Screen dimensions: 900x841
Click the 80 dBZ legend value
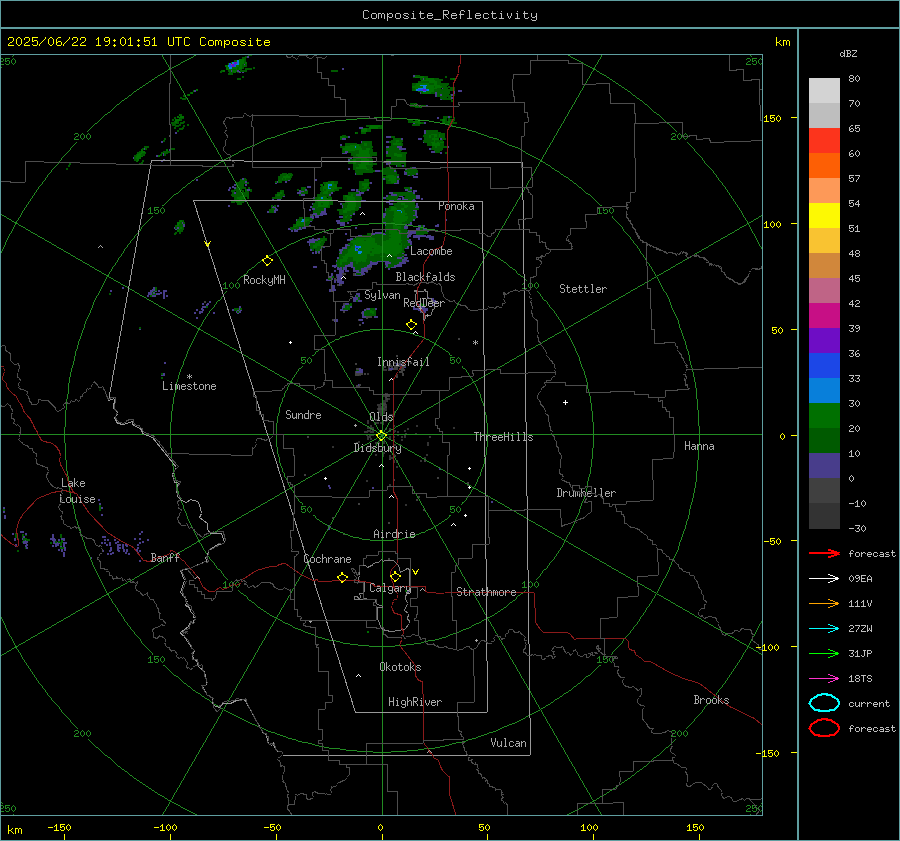pyautogui.click(x=854, y=79)
